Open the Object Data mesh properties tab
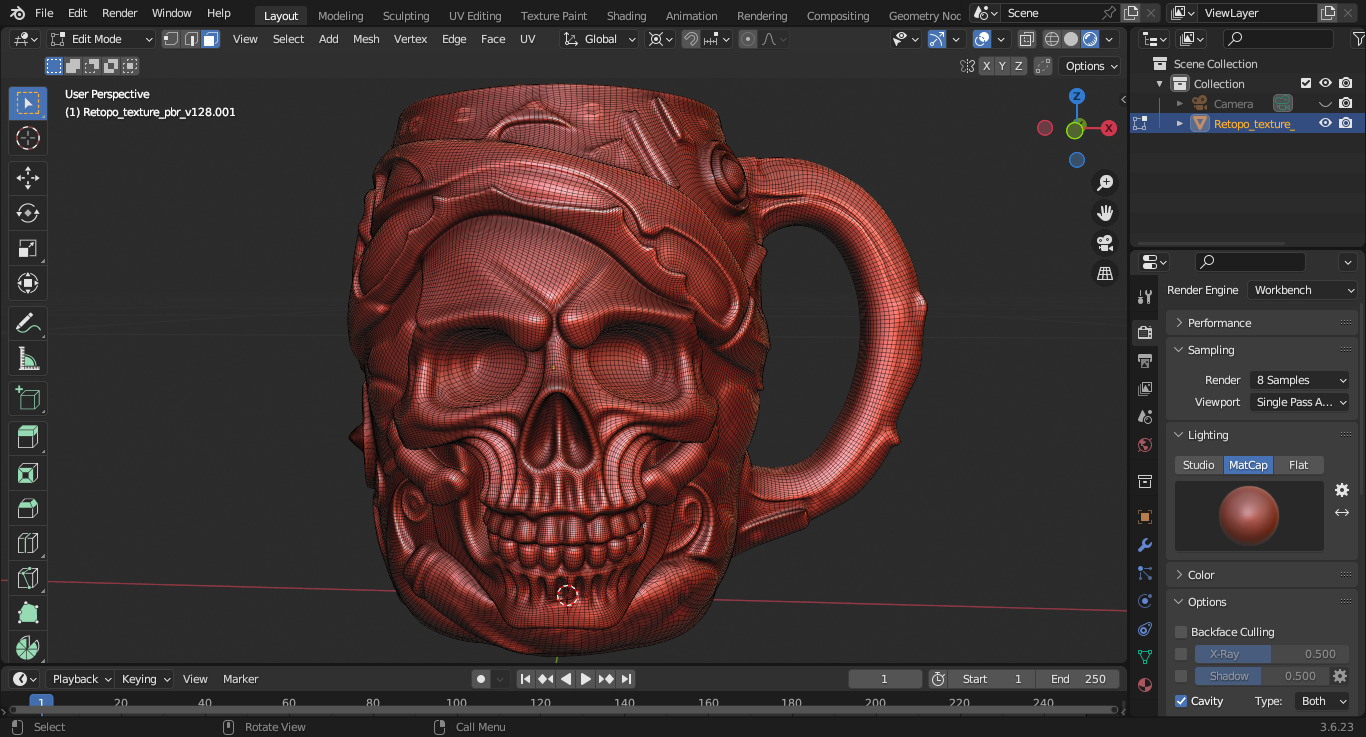 1145,657
